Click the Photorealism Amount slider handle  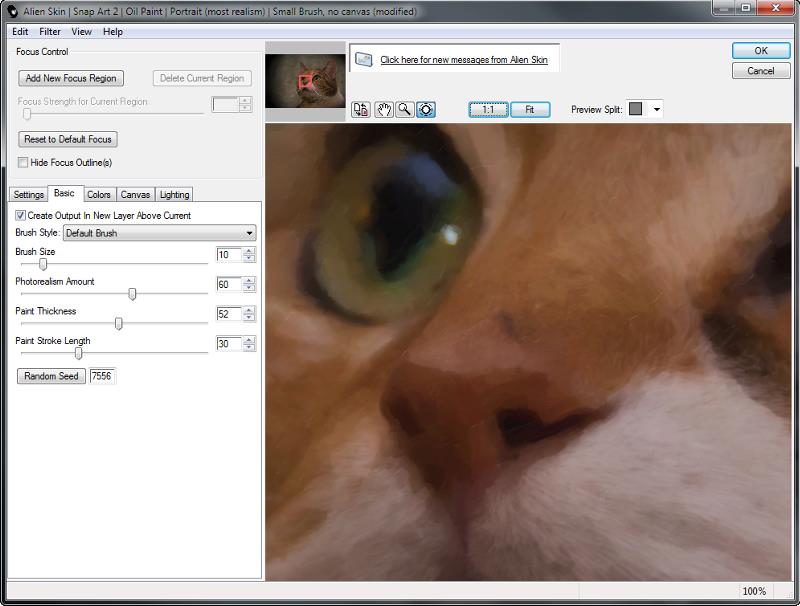132,293
